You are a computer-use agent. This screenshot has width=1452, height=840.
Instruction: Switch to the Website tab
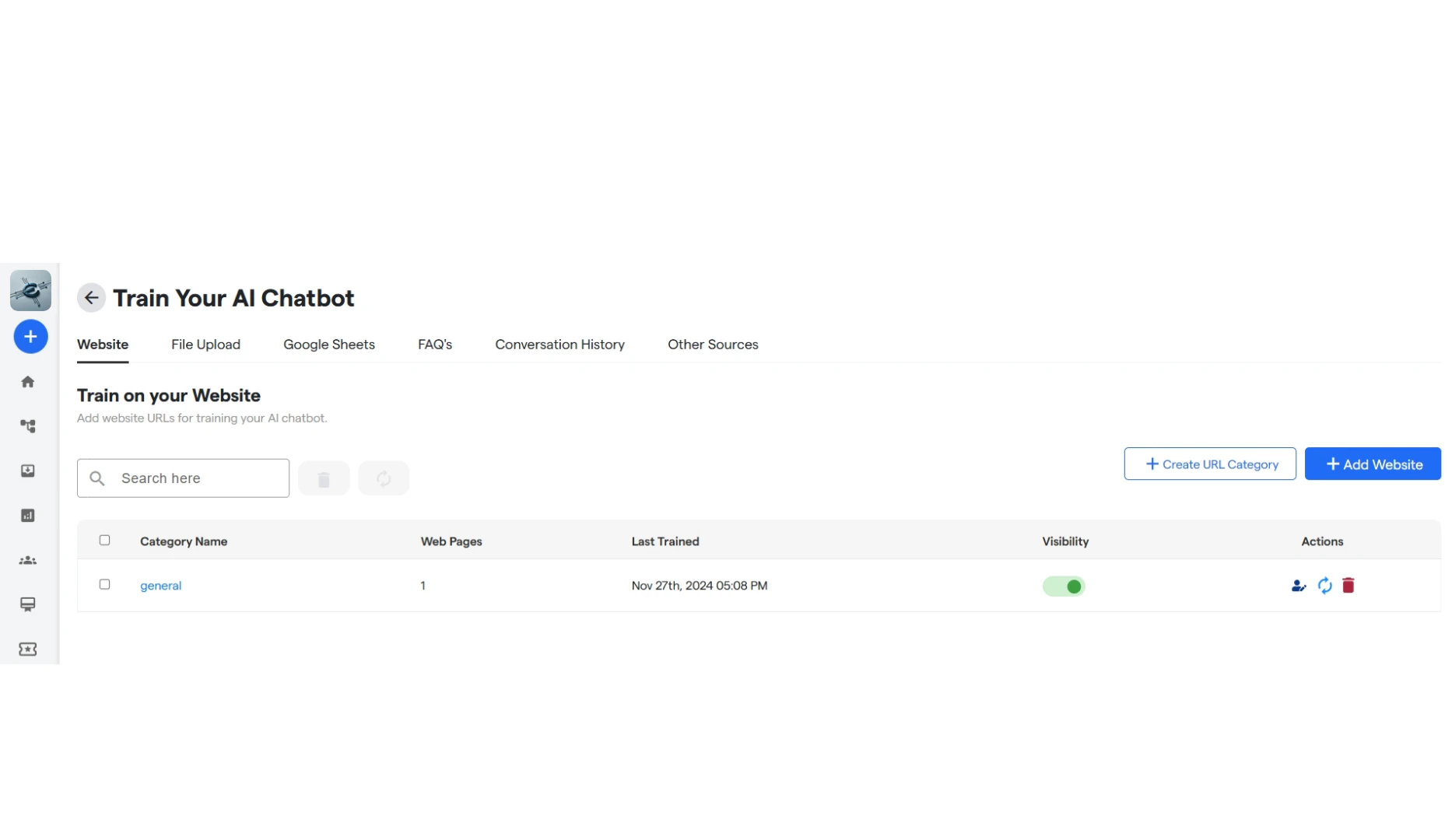[103, 345]
